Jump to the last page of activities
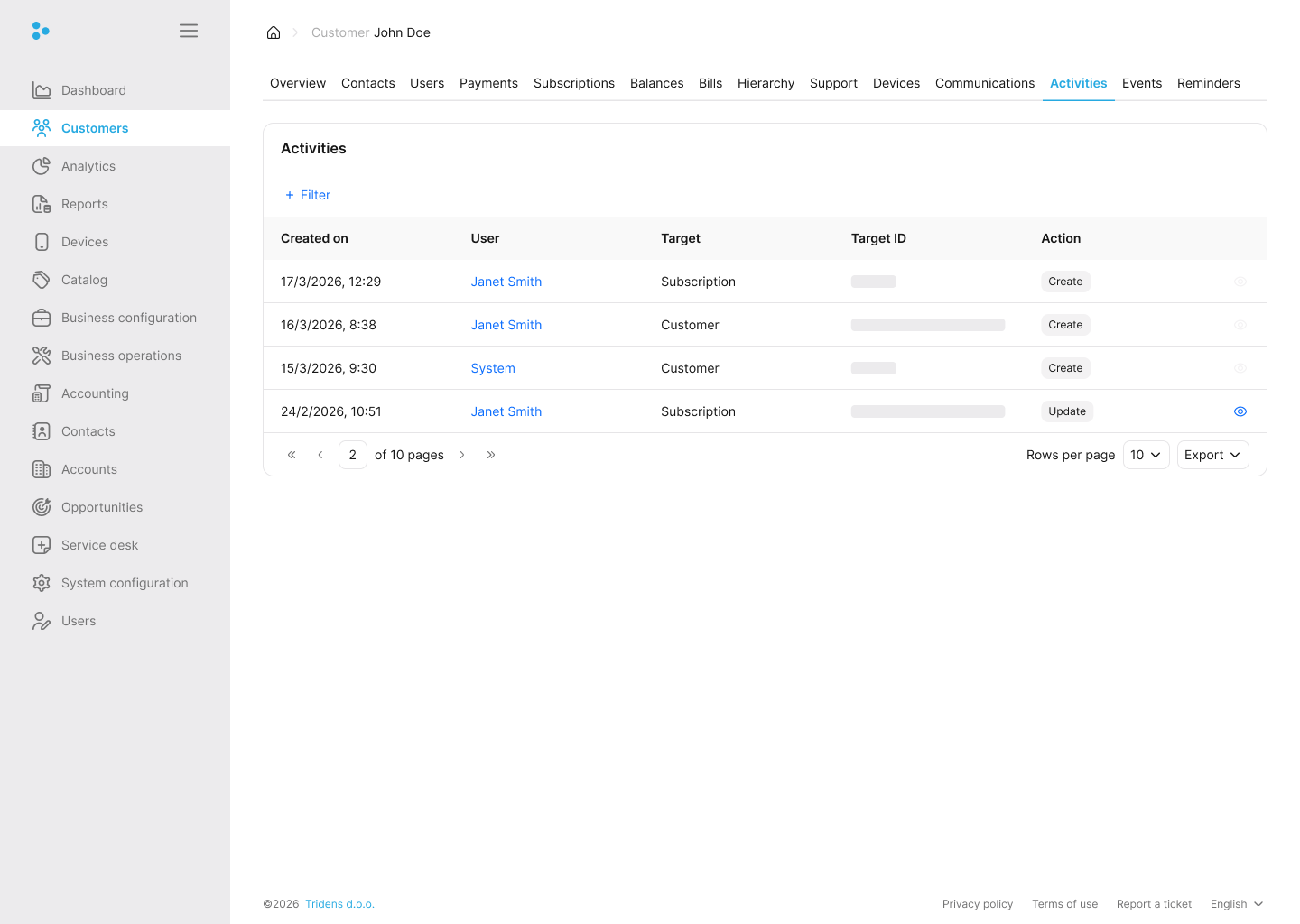1300x924 pixels. 491,455
